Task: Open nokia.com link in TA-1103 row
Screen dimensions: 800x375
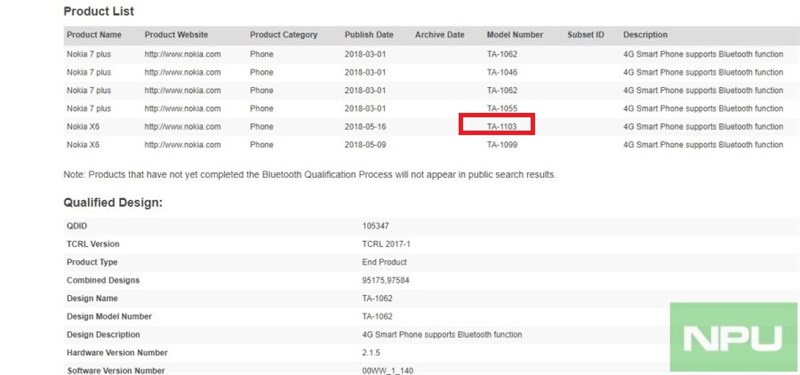Action: pos(183,127)
